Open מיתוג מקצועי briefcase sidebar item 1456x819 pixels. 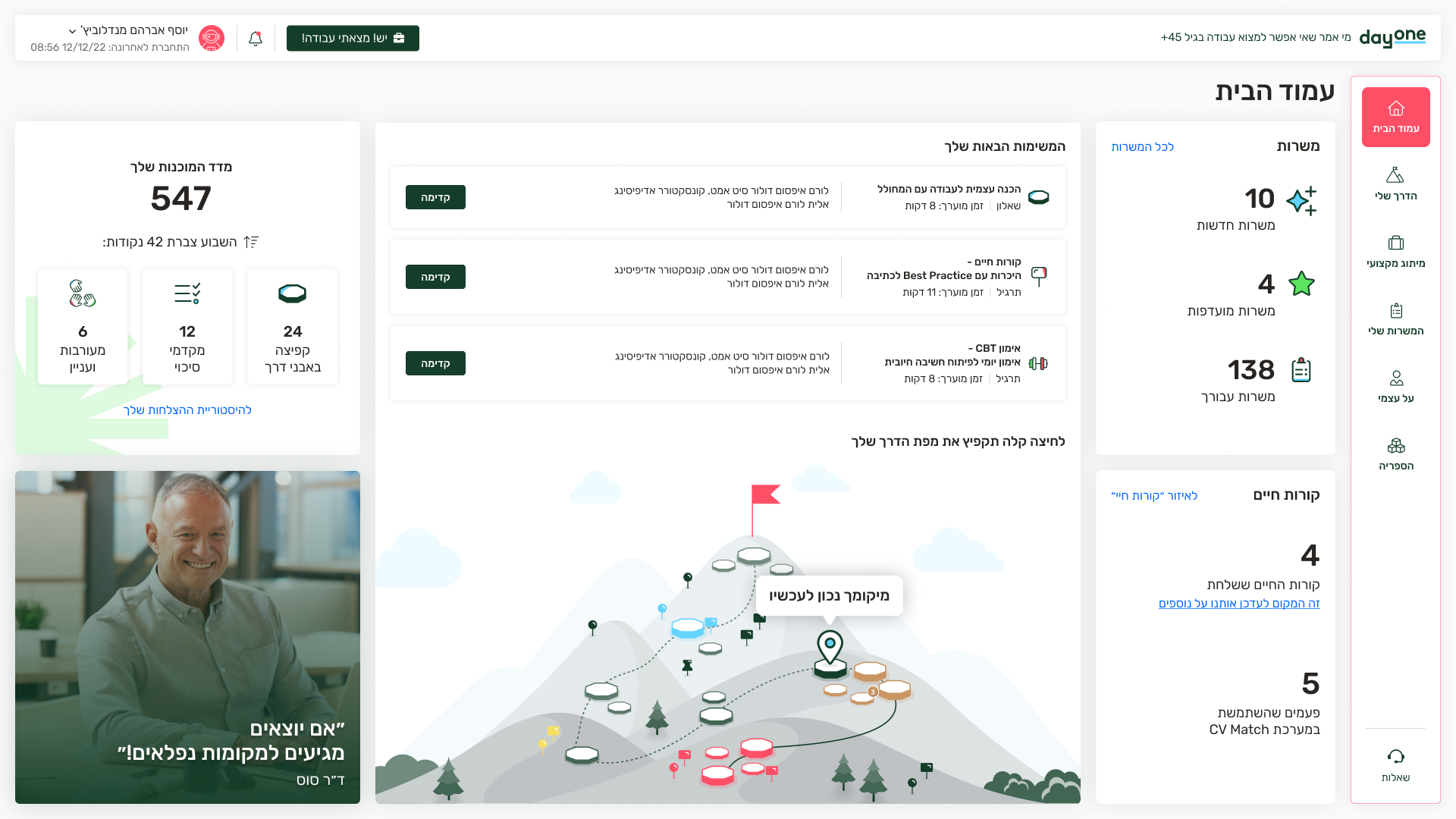[1395, 251]
